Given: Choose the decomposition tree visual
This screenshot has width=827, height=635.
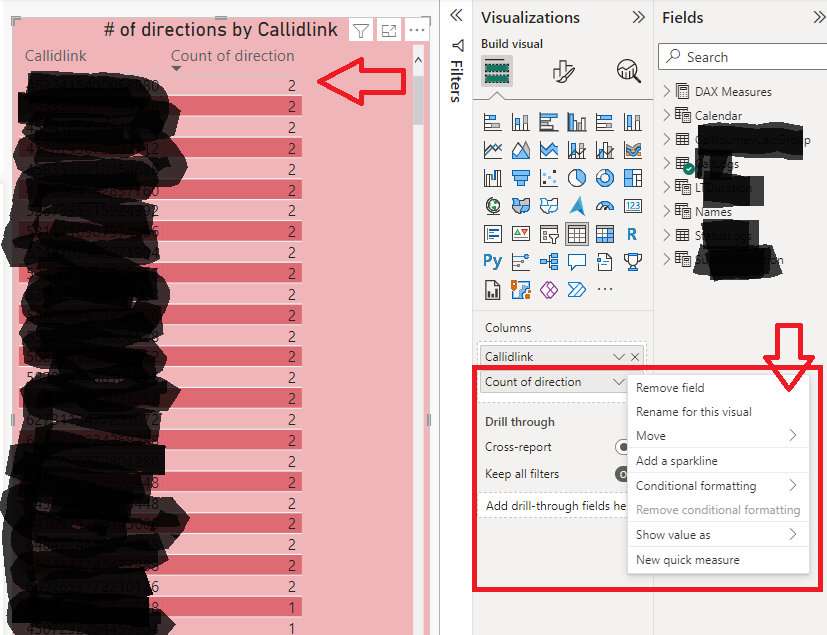Looking at the screenshot, I should 549,261.
